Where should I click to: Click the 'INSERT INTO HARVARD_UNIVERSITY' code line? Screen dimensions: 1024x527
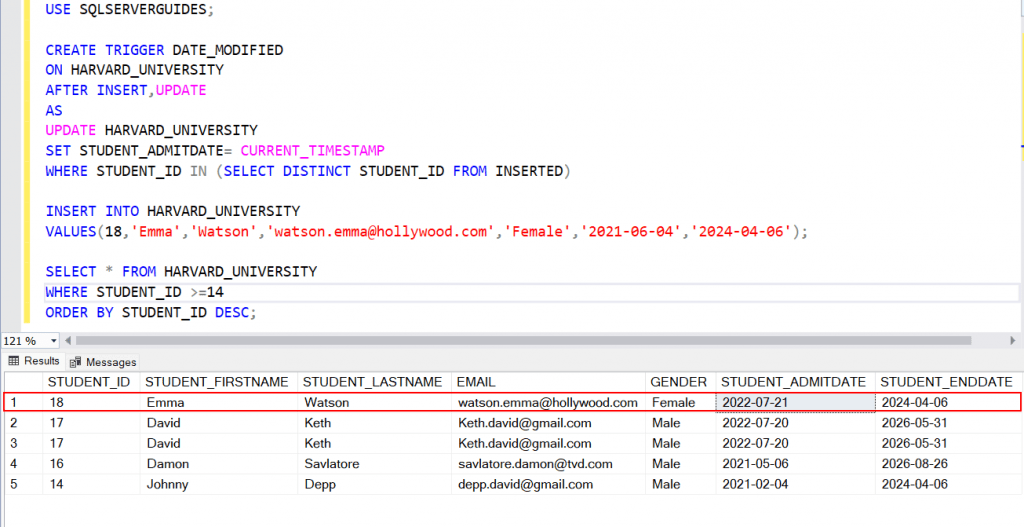pyautogui.click(x=172, y=212)
